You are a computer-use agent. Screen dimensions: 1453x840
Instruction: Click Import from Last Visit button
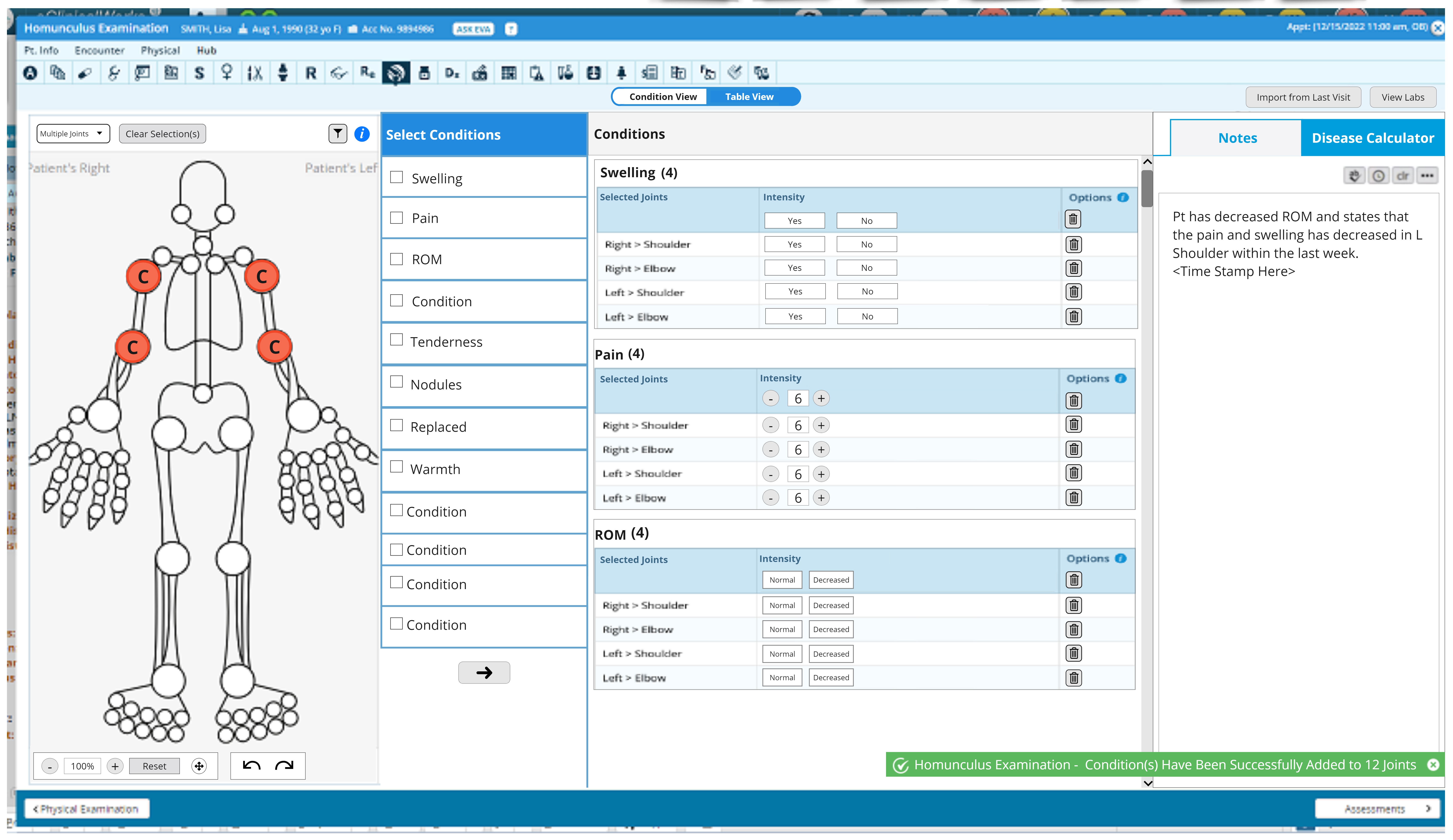(1303, 97)
